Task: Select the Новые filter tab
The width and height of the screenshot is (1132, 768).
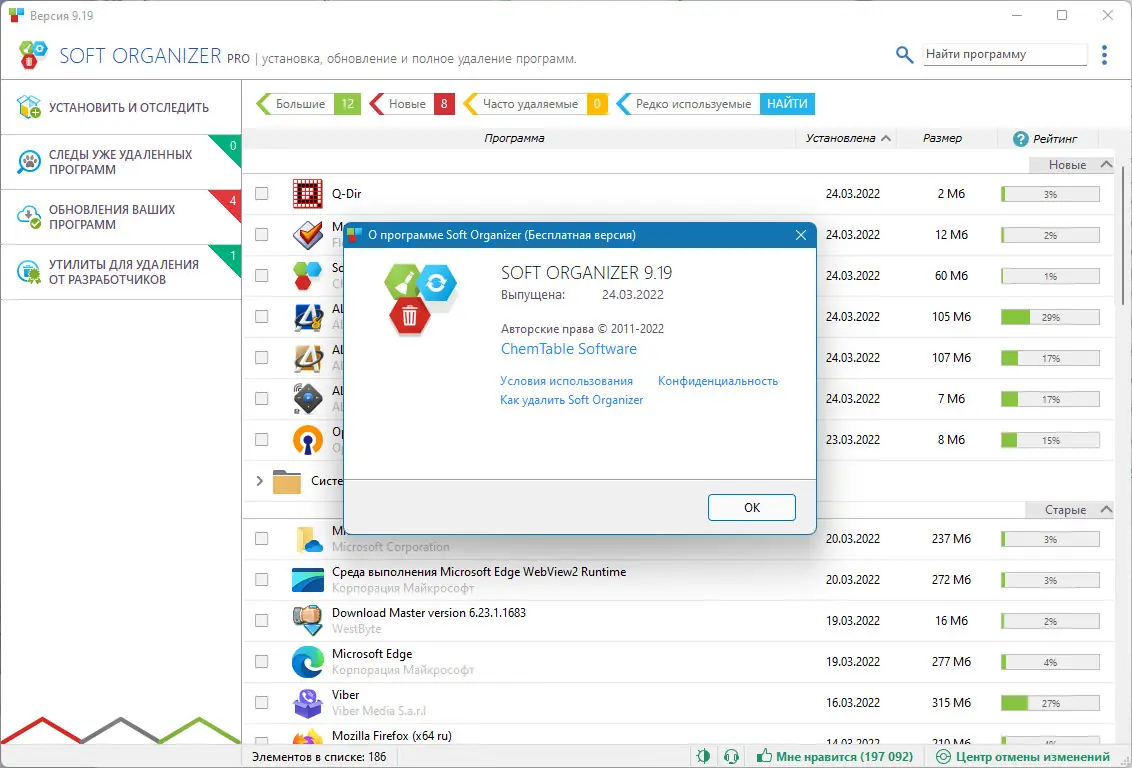Action: pyautogui.click(x=412, y=104)
